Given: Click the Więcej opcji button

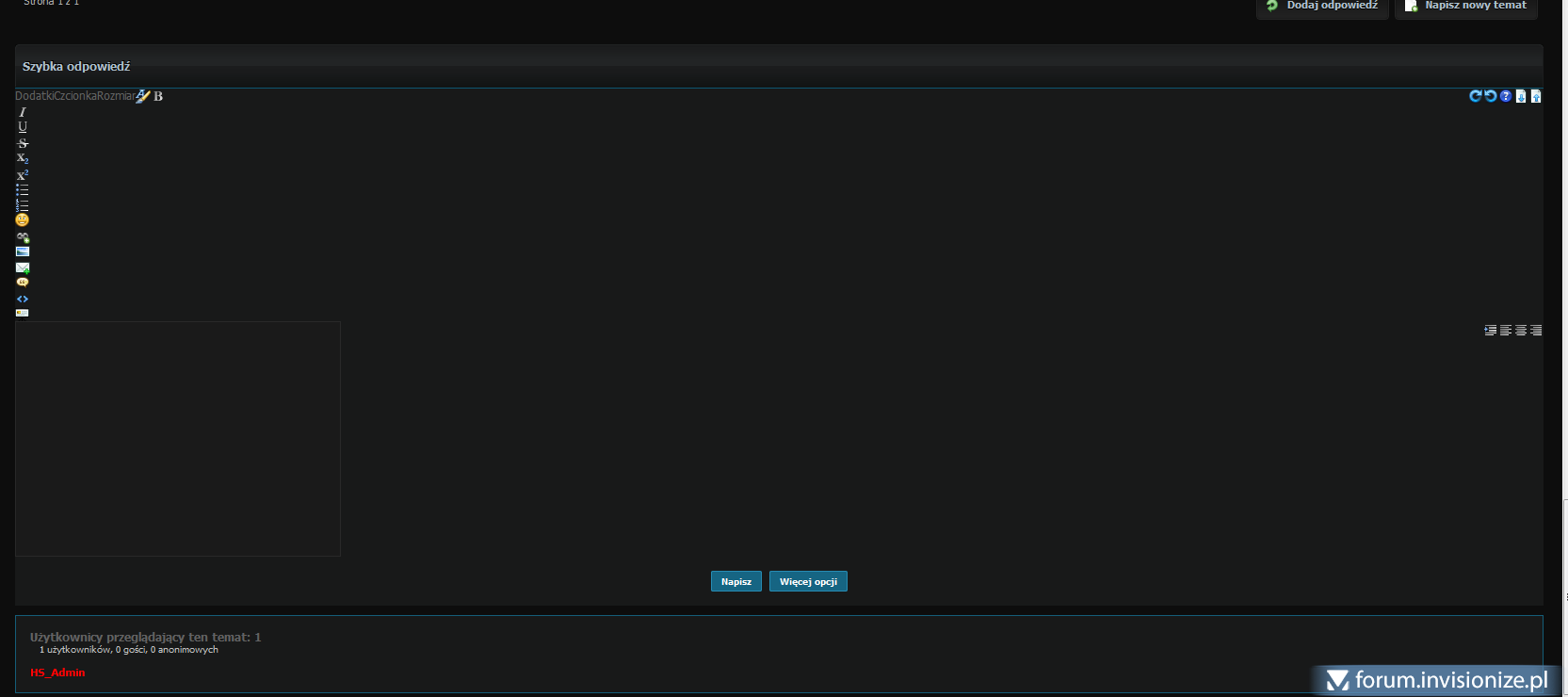Looking at the screenshot, I should pos(808,581).
